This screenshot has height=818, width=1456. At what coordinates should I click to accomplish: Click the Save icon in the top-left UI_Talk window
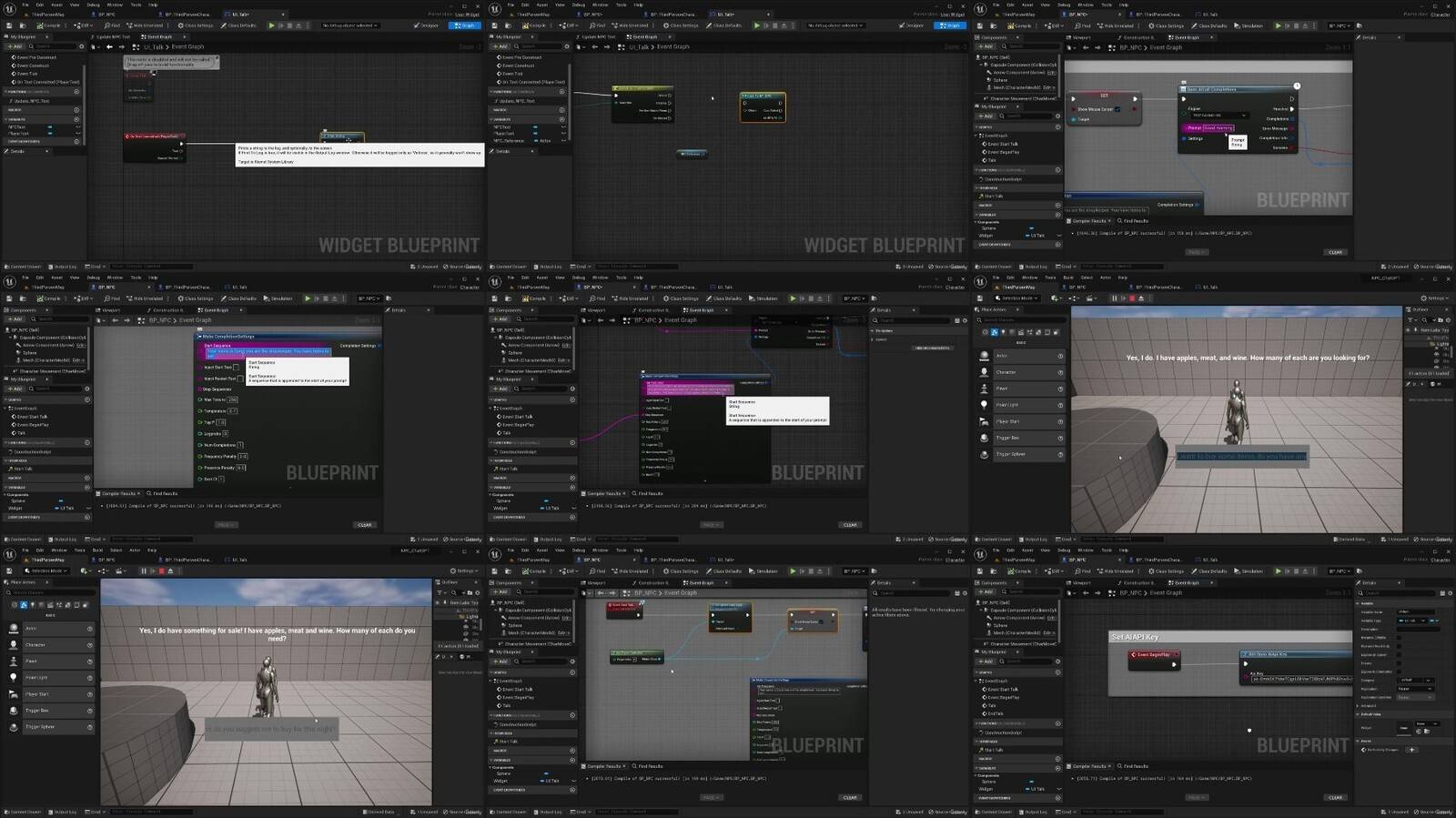point(9,25)
